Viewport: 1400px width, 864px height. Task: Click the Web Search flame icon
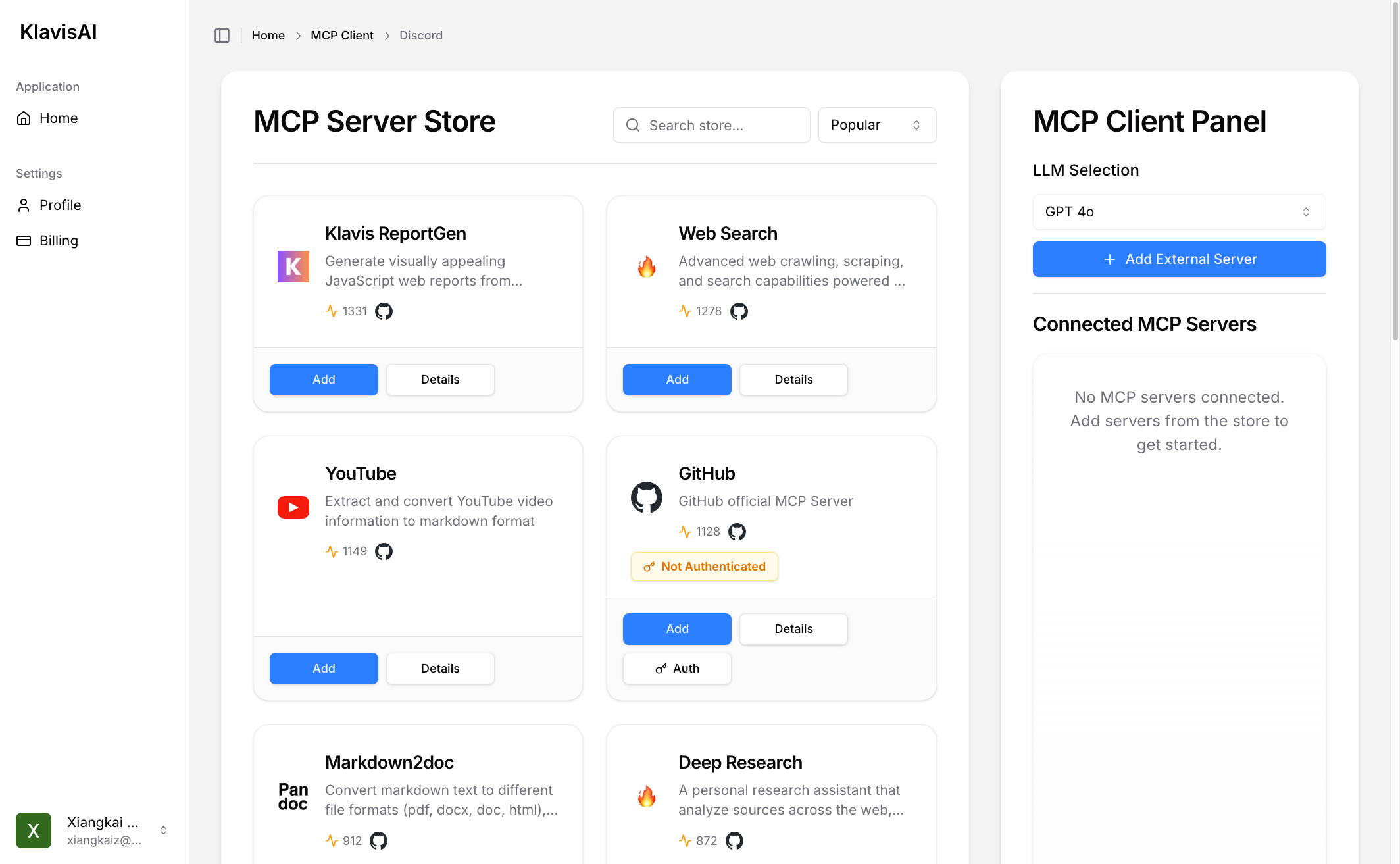647,267
